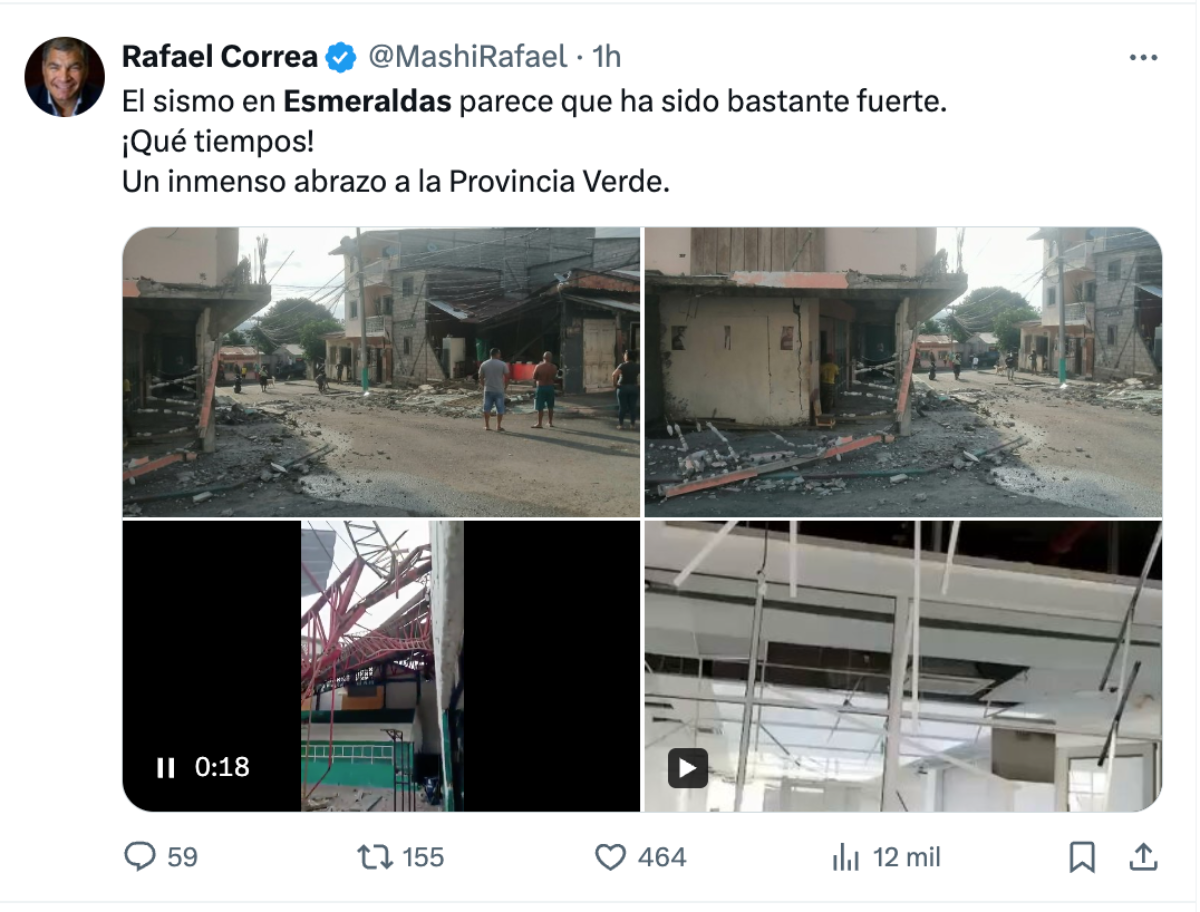Click the red collapsed structure video frame

click(x=382, y=666)
